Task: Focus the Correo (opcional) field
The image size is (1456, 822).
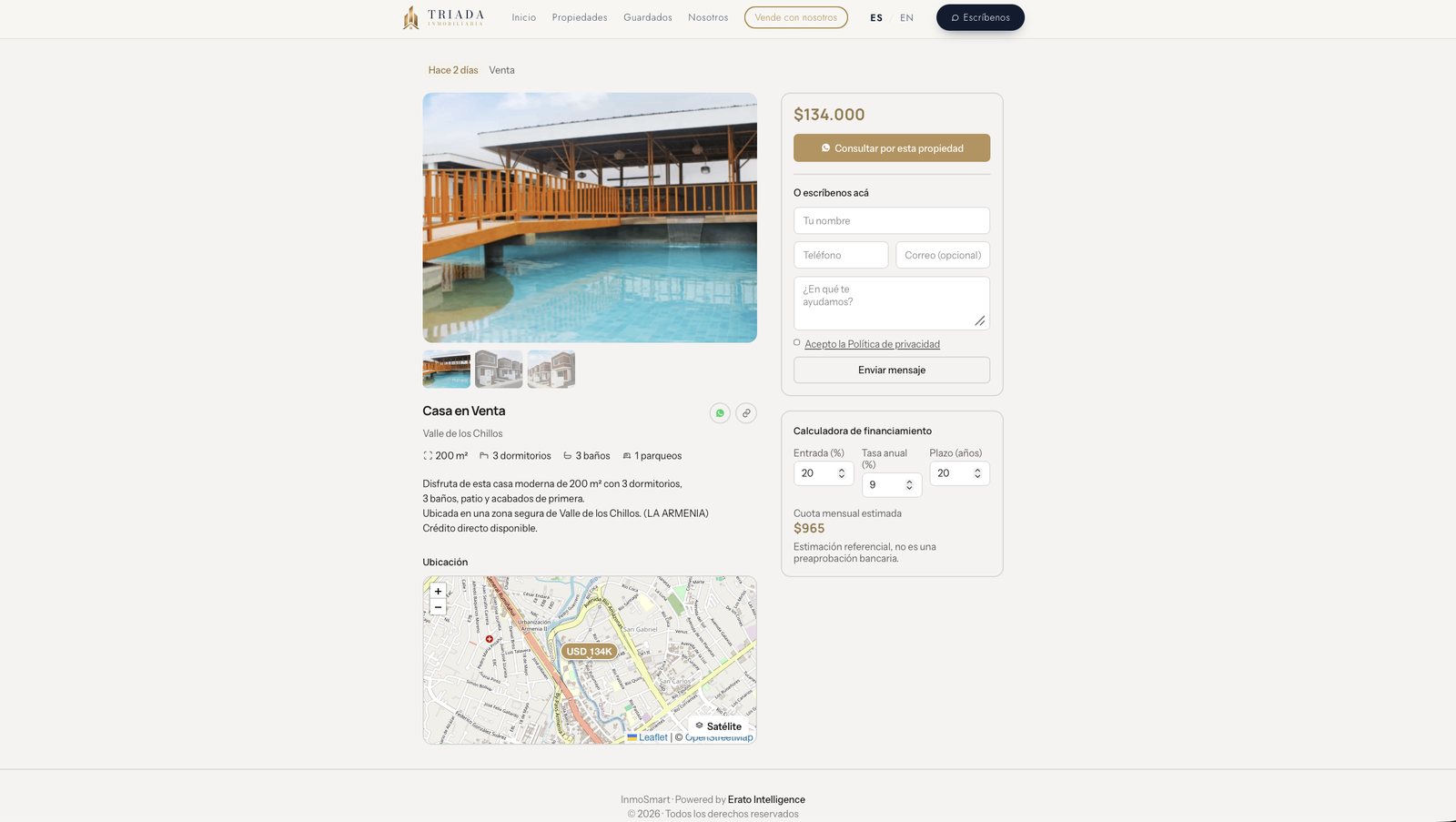Action: point(943,255)
